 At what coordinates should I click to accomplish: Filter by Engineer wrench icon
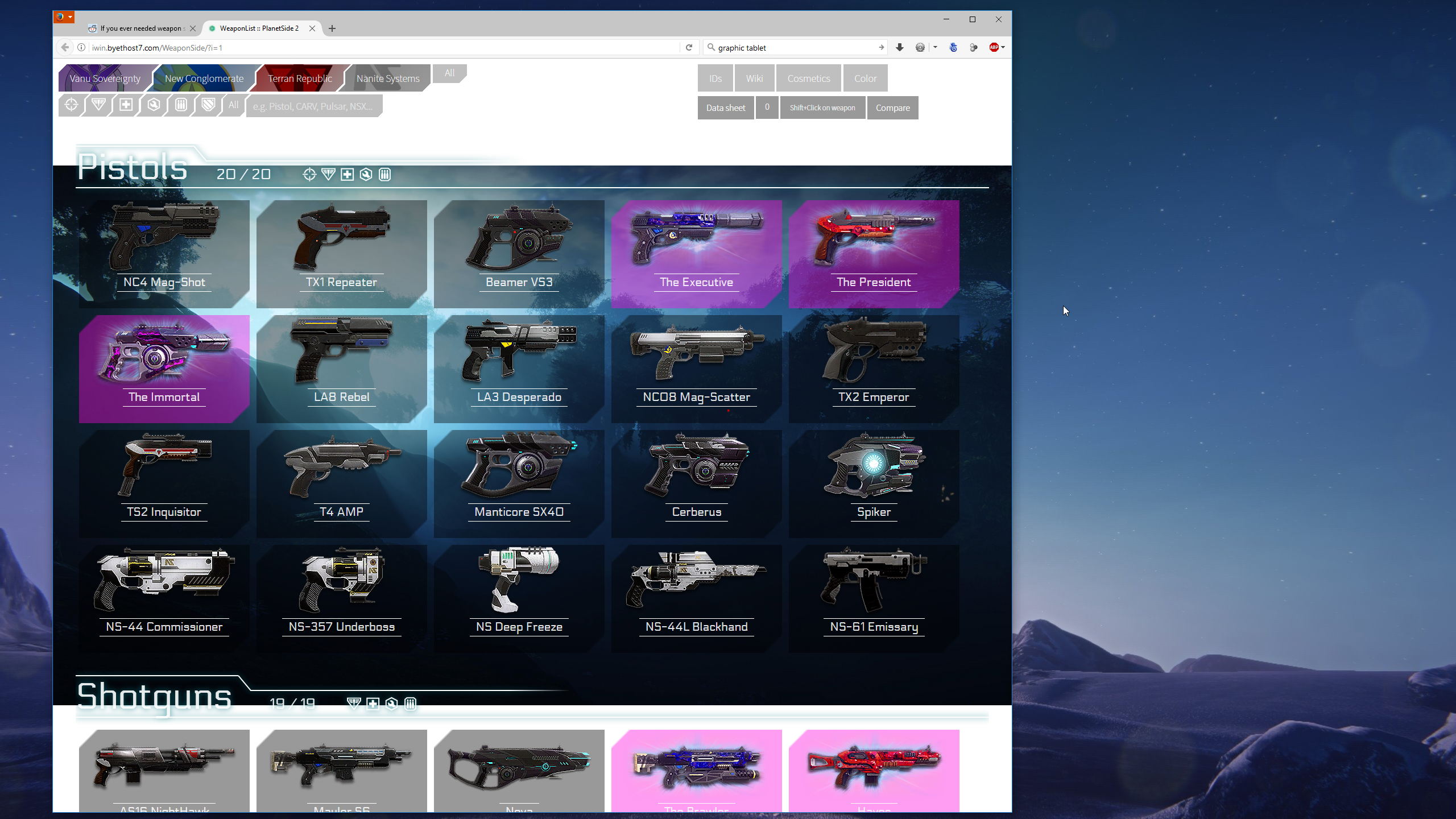pos(154,105)
